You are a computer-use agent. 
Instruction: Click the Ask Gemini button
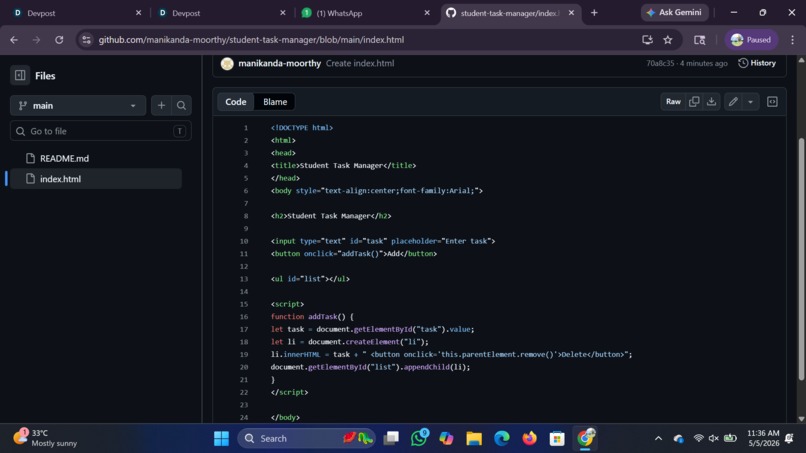pos(674,12)
